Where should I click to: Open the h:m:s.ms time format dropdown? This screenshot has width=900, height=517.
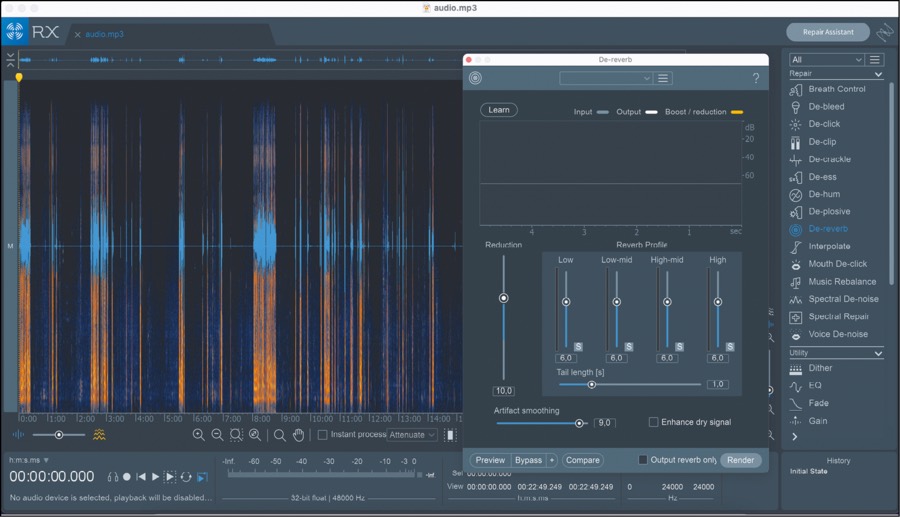point(29,460)
